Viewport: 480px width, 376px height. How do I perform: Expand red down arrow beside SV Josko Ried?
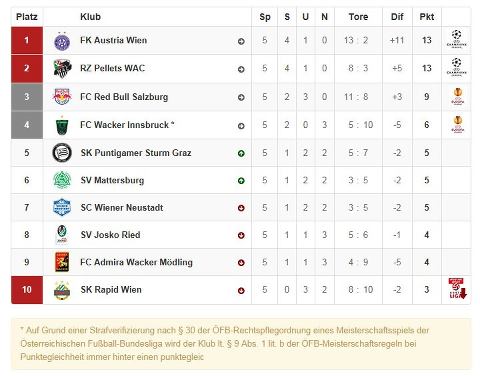[241, 235]
